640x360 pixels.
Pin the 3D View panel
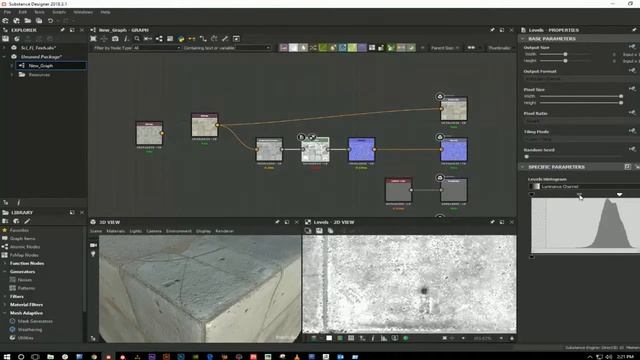coord(277,222)
